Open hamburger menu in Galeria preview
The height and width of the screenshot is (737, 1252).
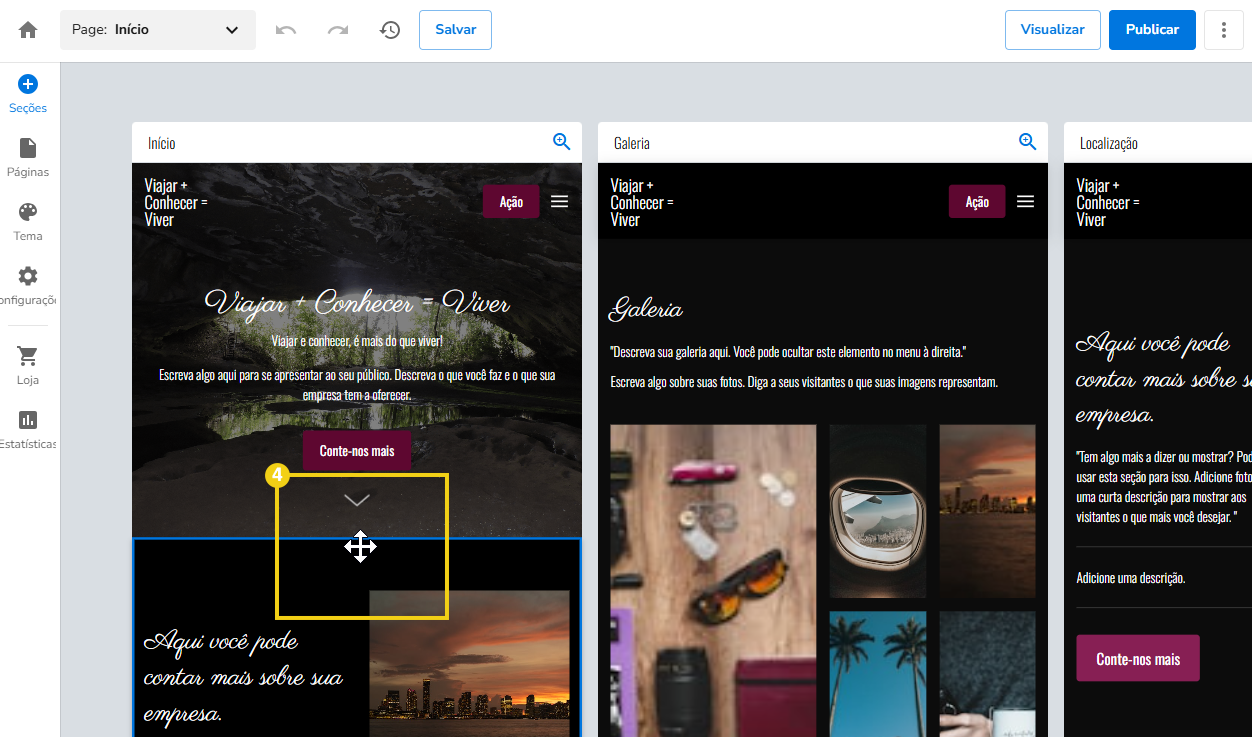point(1025,201)
